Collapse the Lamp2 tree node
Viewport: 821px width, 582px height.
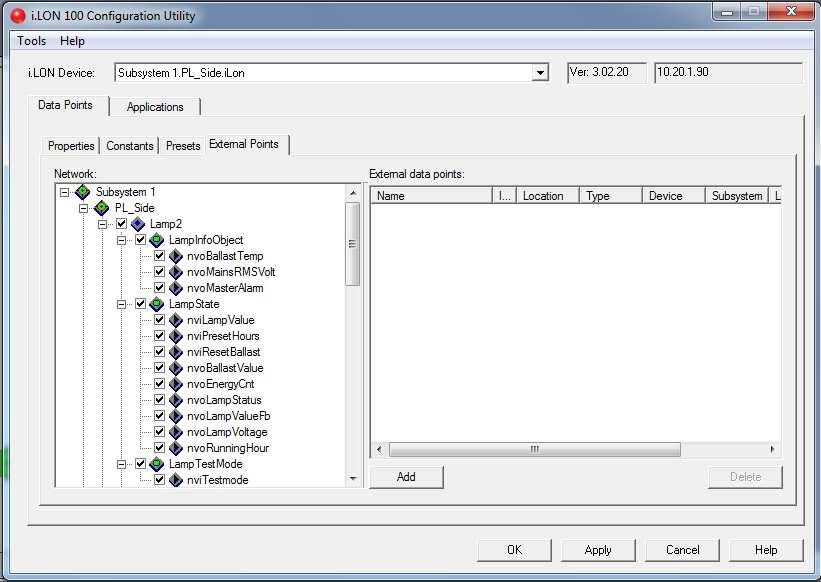pyautogui.click(x=103, y=225)
